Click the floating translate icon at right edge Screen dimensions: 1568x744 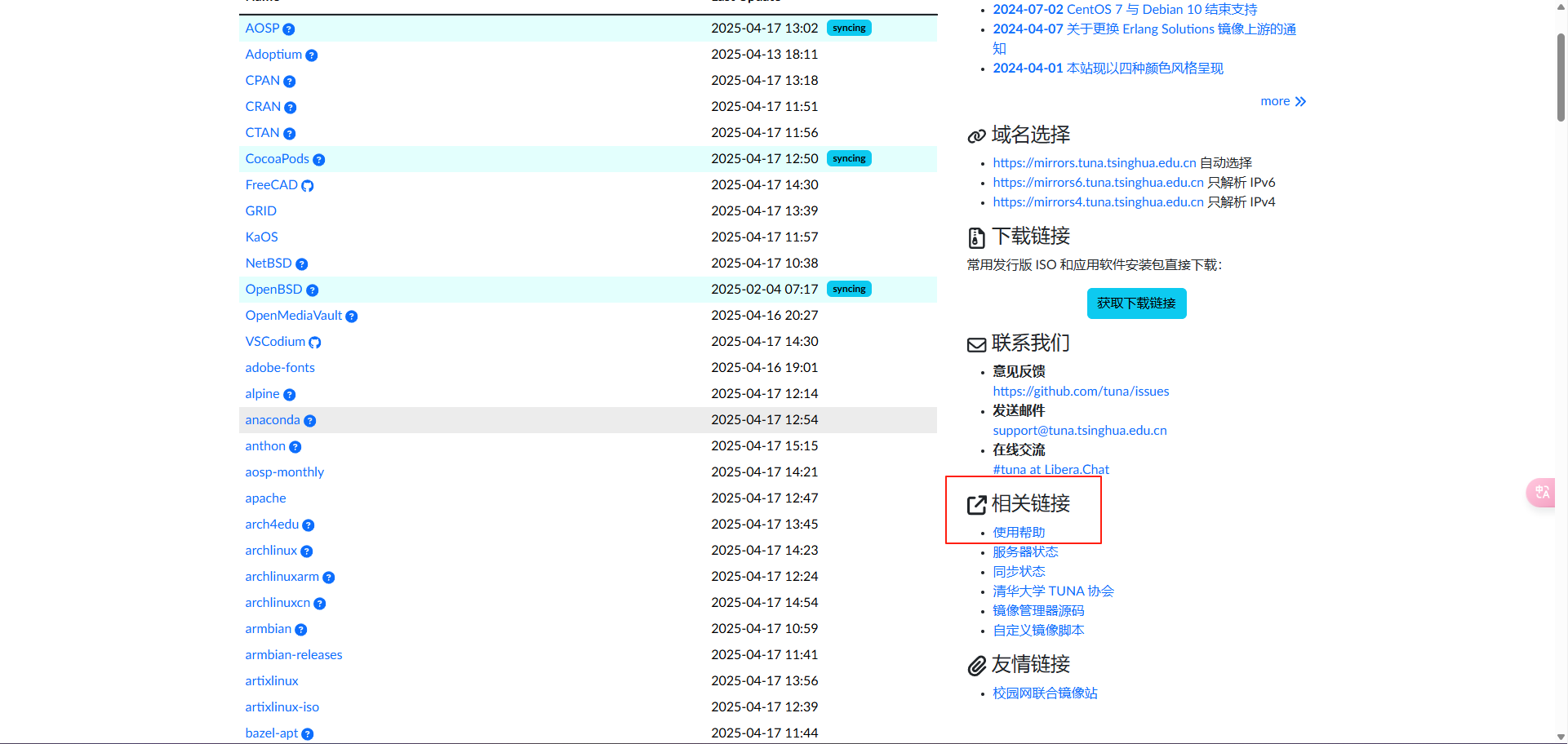tap(1542, 492)
